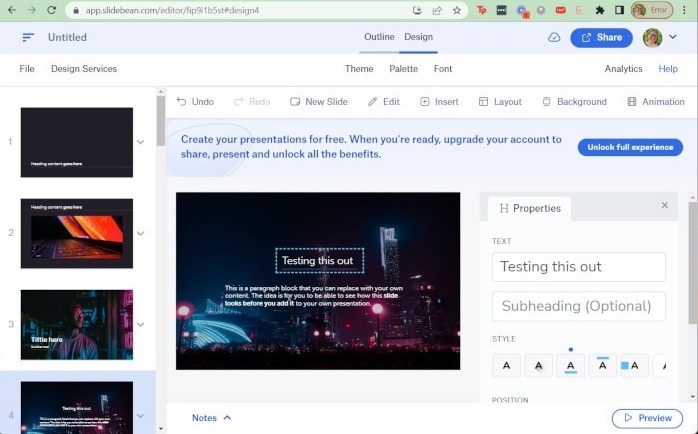Add a New Slide
698x434 pixels.
319,101
